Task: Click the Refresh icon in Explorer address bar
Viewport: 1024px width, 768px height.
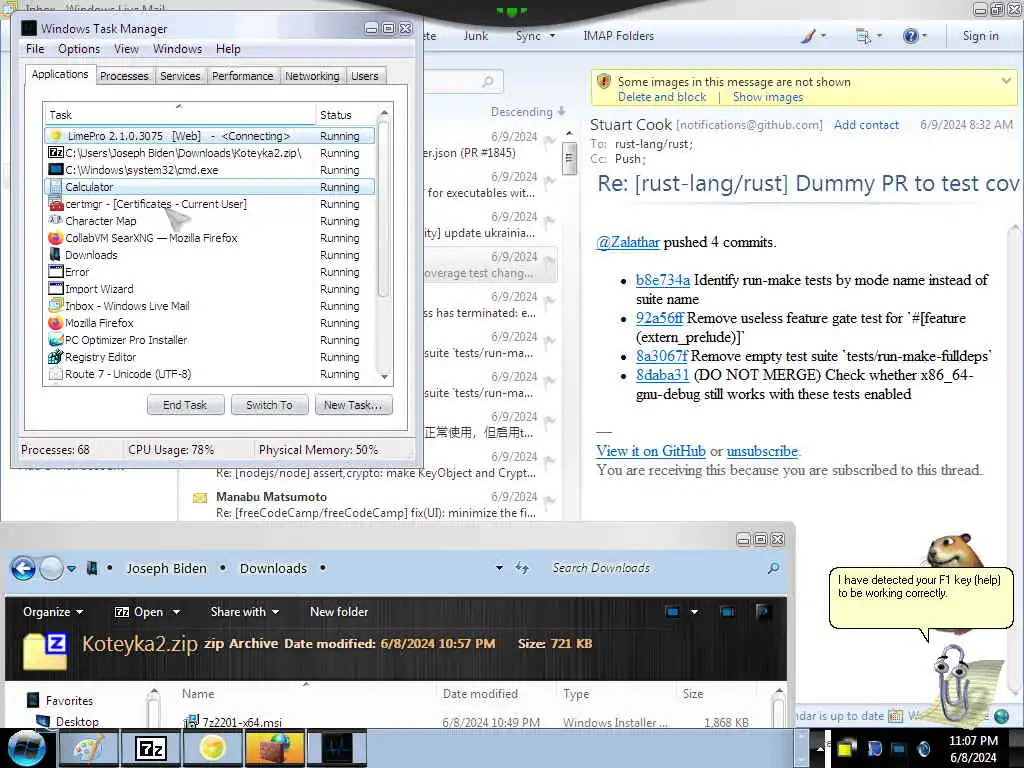Action: coord(521,568)
